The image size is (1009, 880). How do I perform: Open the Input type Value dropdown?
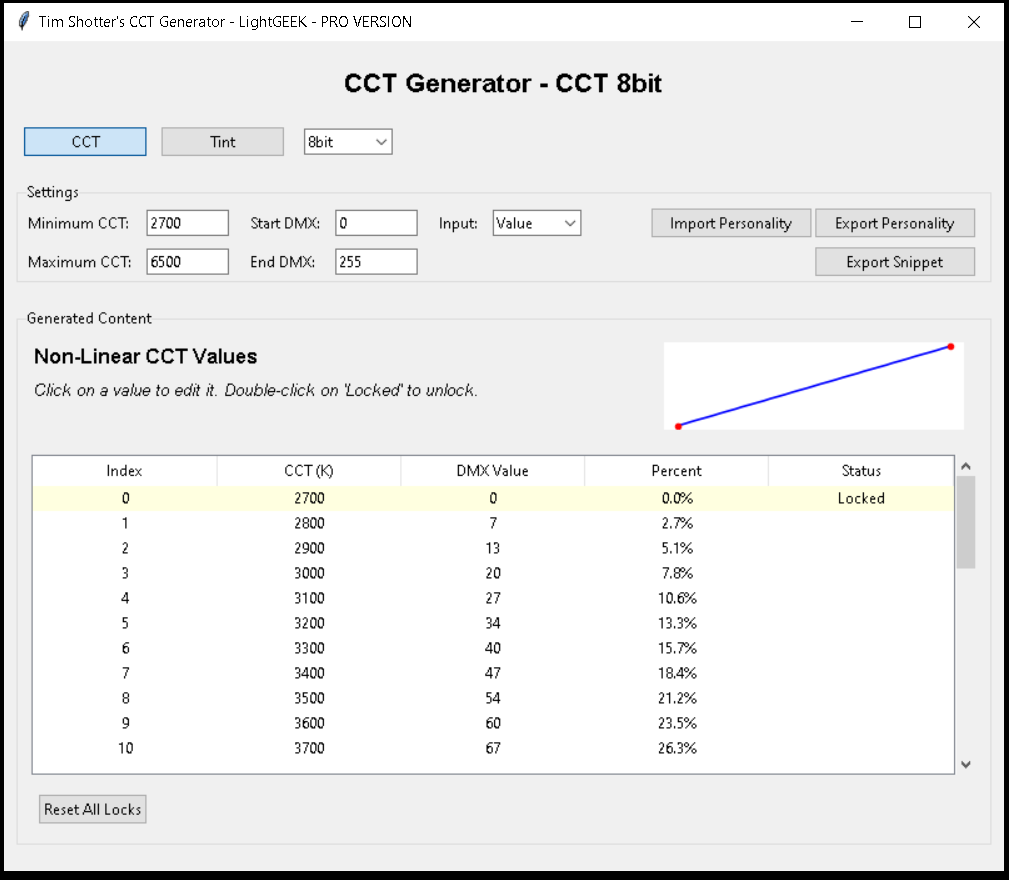[536, 224]
